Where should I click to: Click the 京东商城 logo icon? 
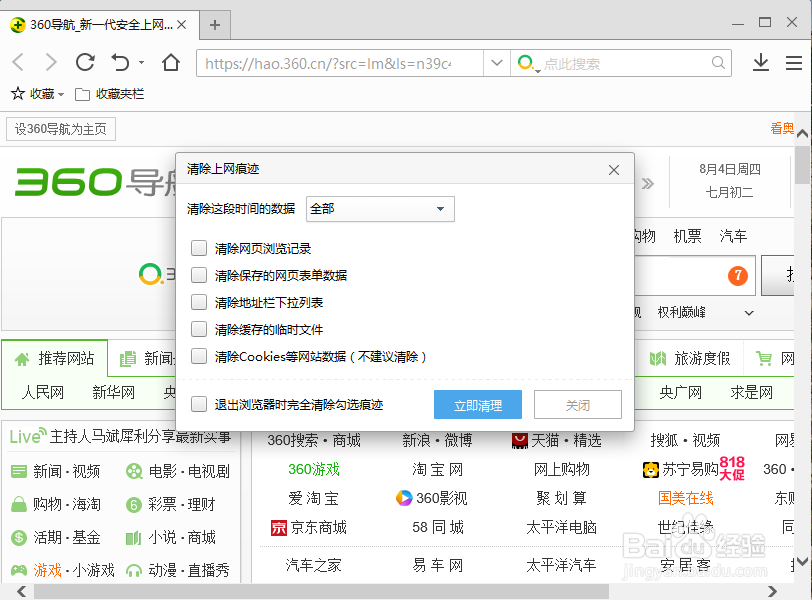[278, 528]
